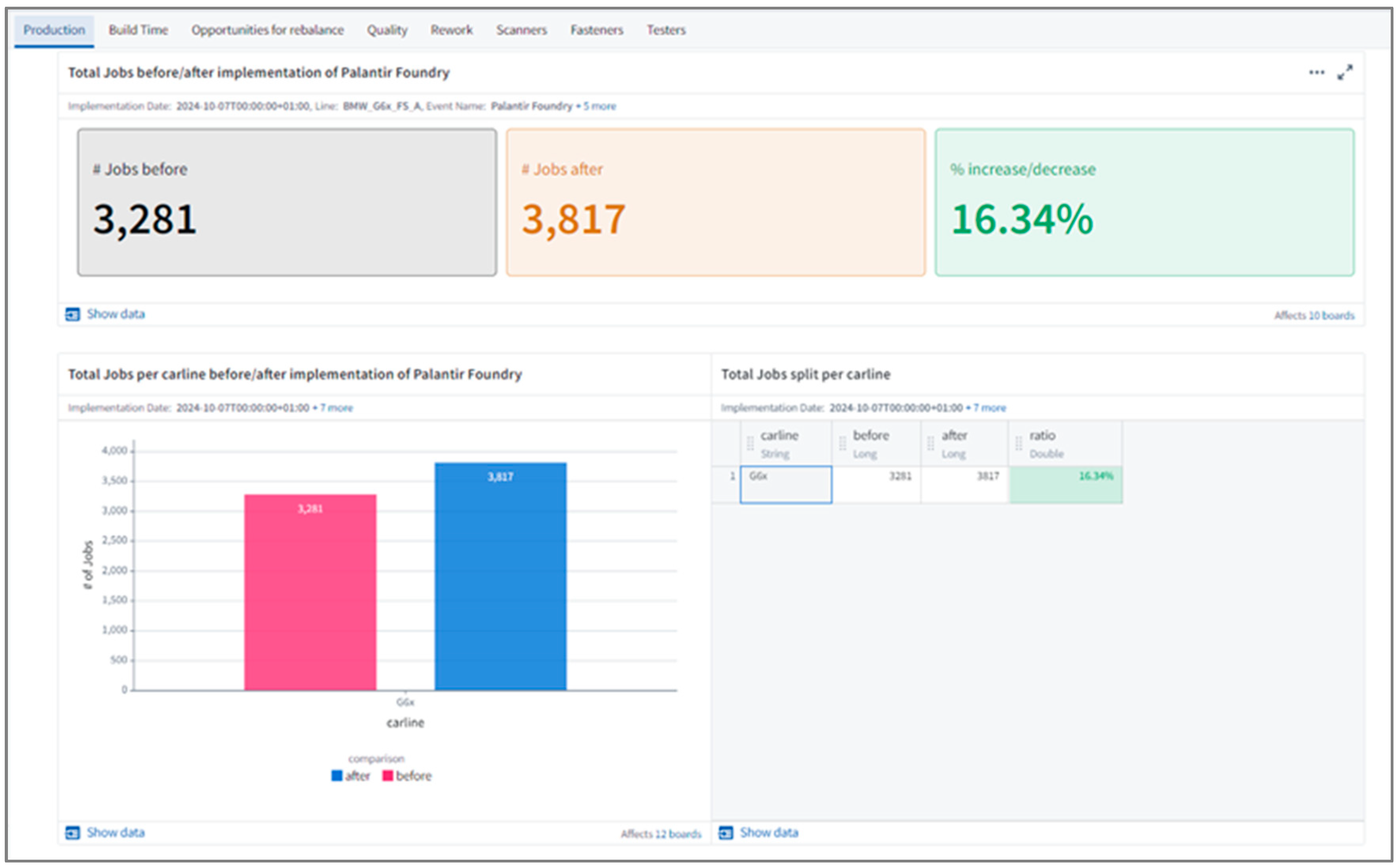Expand '+ 7 more' parameters above bar chart
Screen dimensions: 1399x868
(x=333, y=408)
